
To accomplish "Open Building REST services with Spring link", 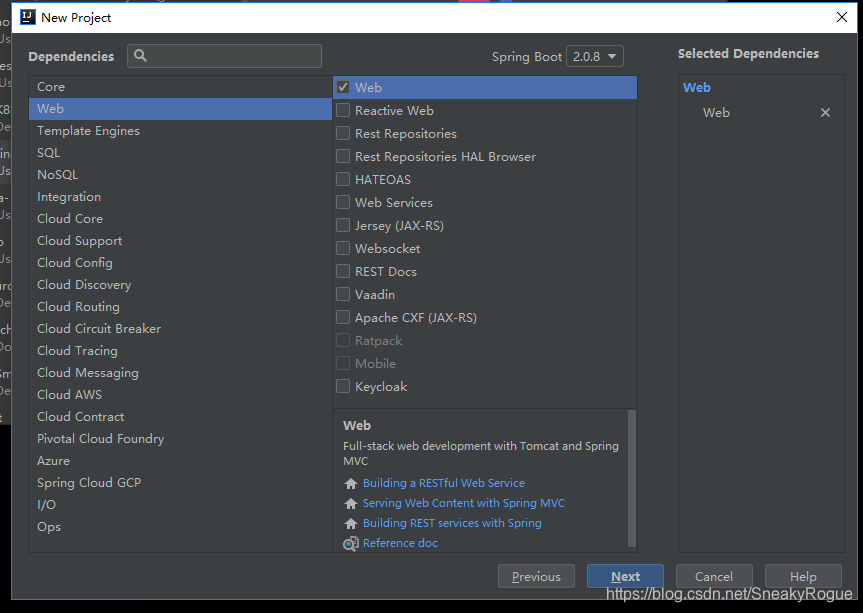I will point(452,523).
